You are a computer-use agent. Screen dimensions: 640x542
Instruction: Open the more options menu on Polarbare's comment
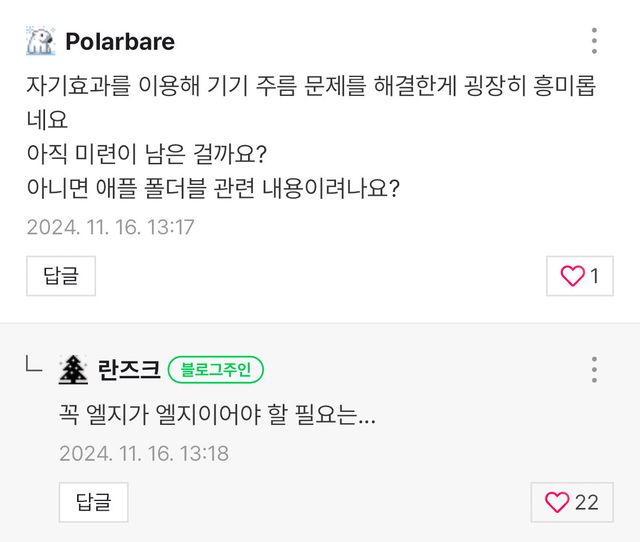click(594, 41)
